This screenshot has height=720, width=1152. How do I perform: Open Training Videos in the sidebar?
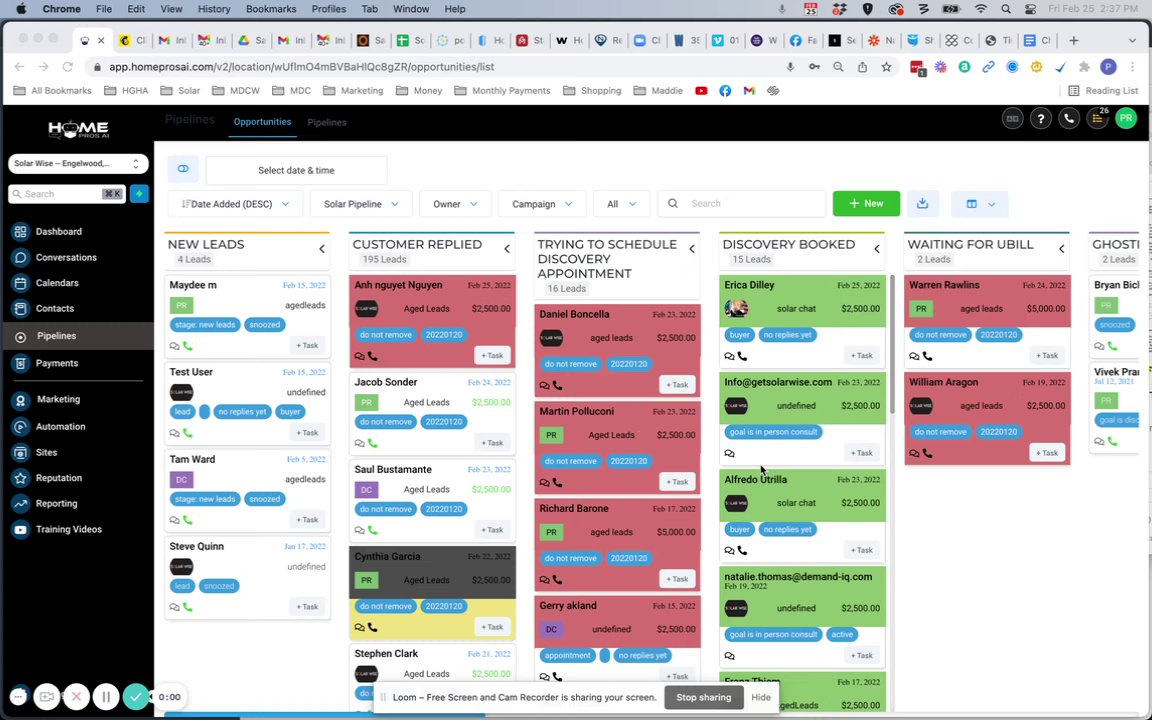(x=68, y=529)
